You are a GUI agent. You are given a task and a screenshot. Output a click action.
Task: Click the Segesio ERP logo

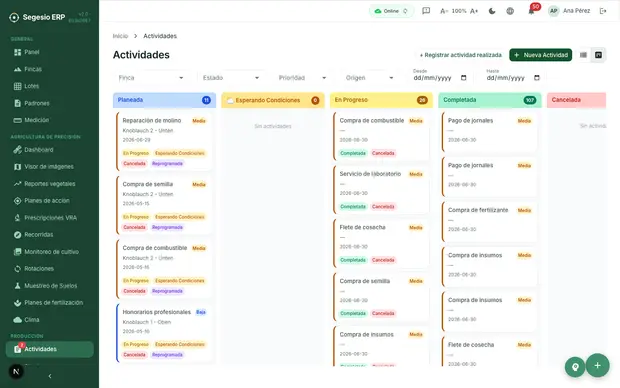(x=38, y=17)
